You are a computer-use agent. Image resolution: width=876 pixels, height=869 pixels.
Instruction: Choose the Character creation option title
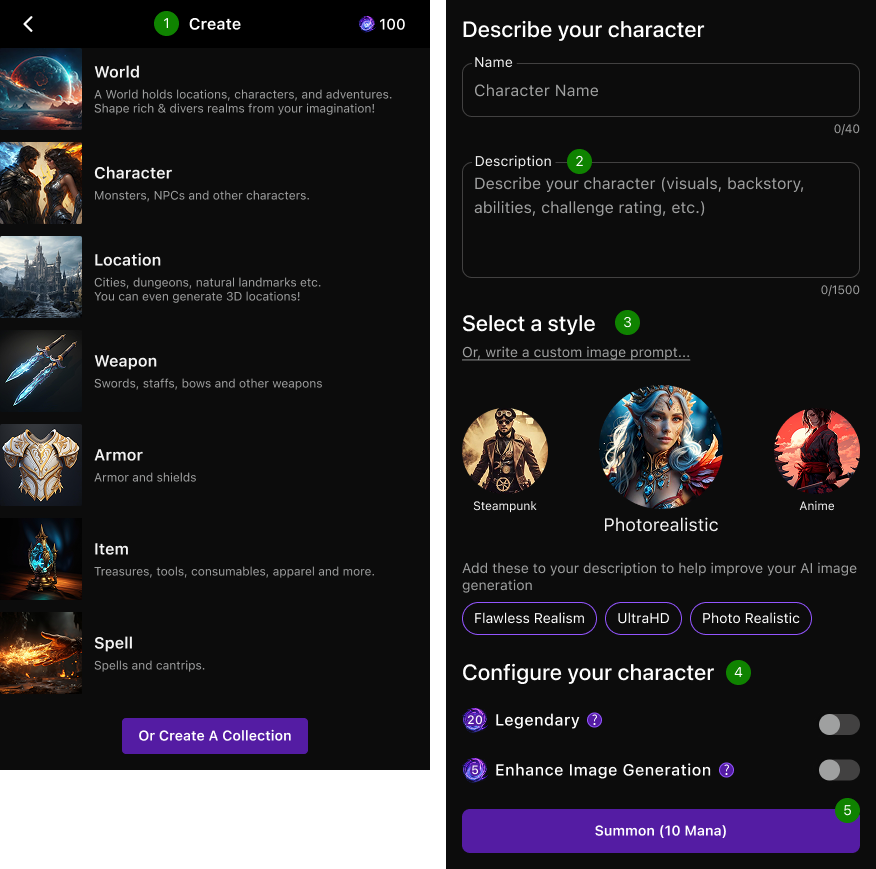click(133, 173)
